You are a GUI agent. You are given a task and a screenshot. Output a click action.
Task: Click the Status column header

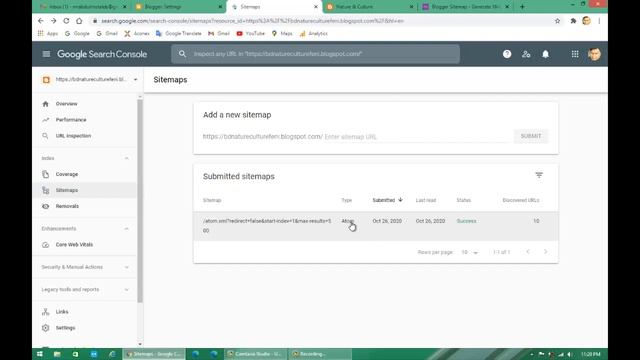[x=463, y=200]
